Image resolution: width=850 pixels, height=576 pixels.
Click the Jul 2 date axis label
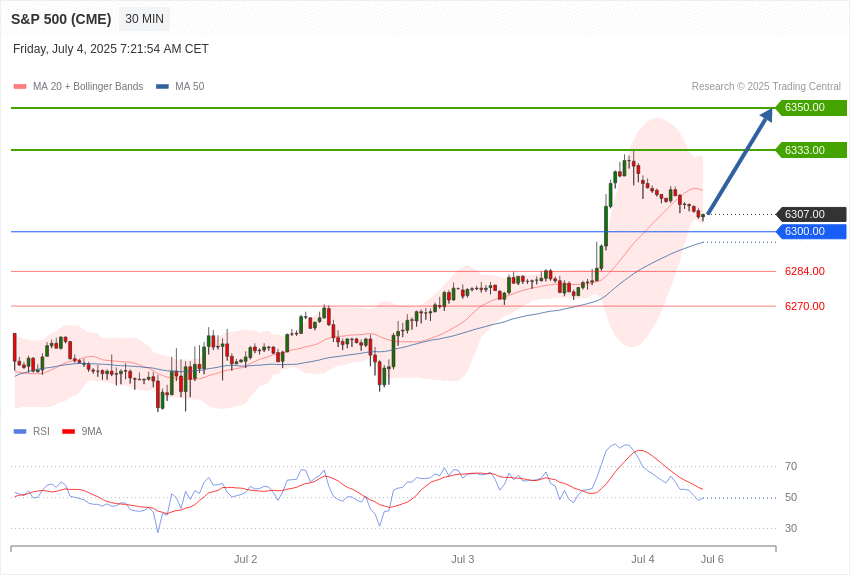(x=246, y=559)
